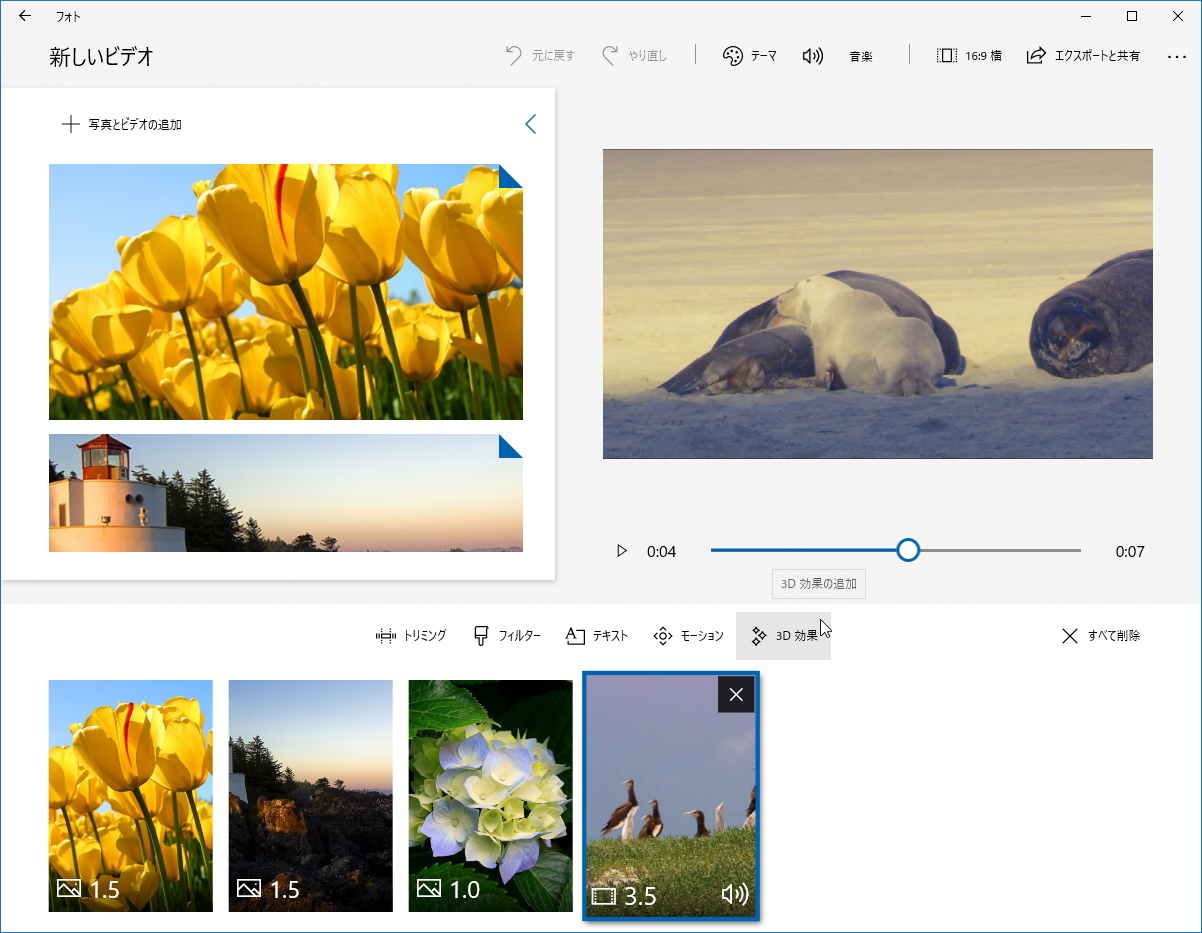This screenshot has width=1202, height=933.
Task: Open the 16:9 横 aspect ratio dropdown
Action: point(969,56)
